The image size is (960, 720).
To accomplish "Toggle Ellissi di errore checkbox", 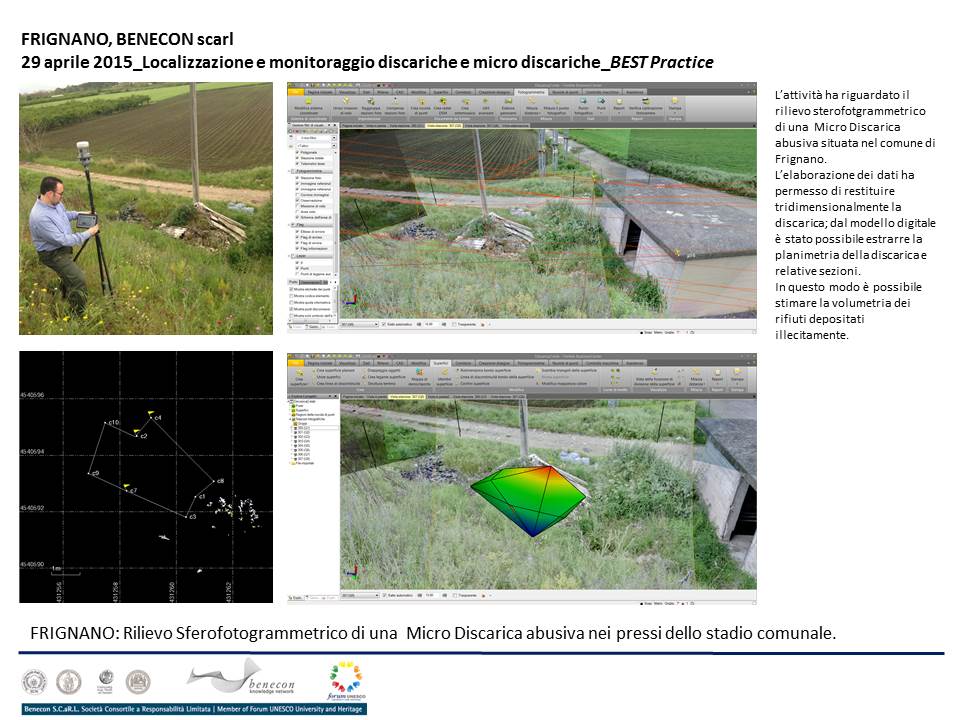I will (x=298, y=232).
